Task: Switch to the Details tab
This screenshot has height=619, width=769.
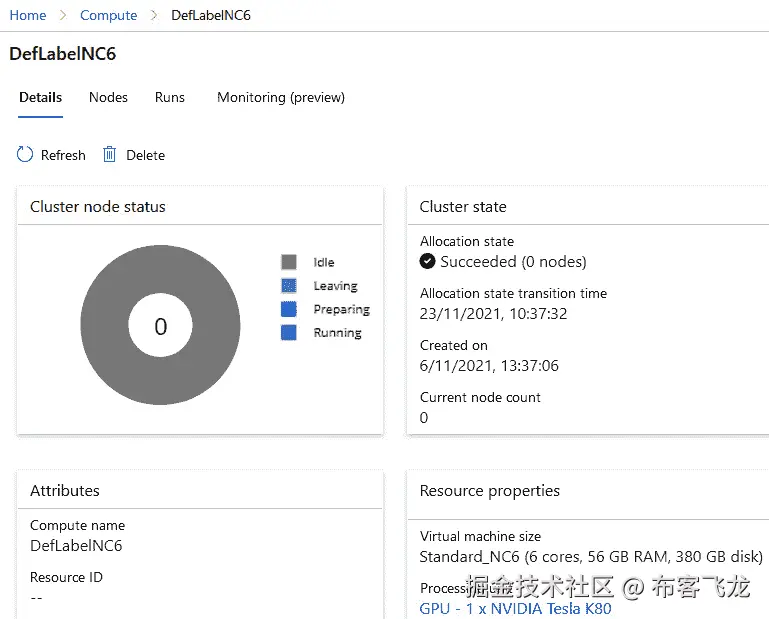Action: (40, 98)
